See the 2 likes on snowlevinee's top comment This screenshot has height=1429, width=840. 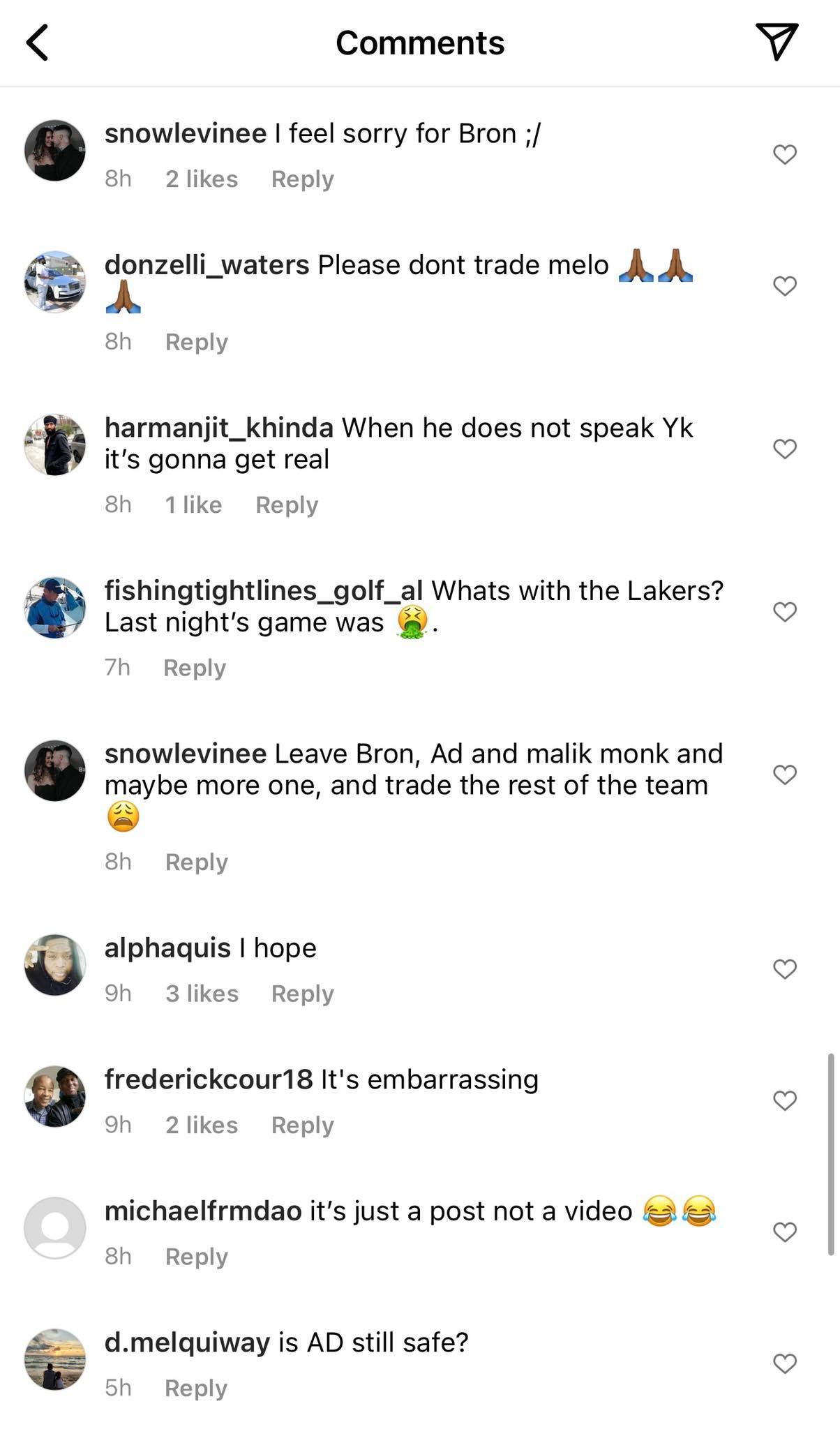click(x=201, y=179)
